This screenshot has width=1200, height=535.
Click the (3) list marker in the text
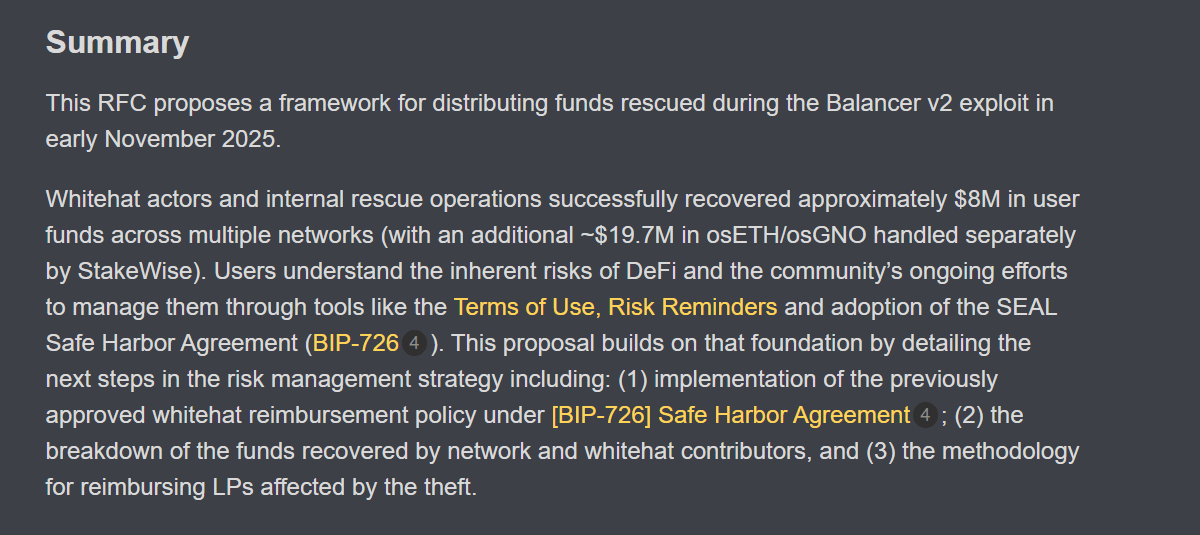[885, 451]
